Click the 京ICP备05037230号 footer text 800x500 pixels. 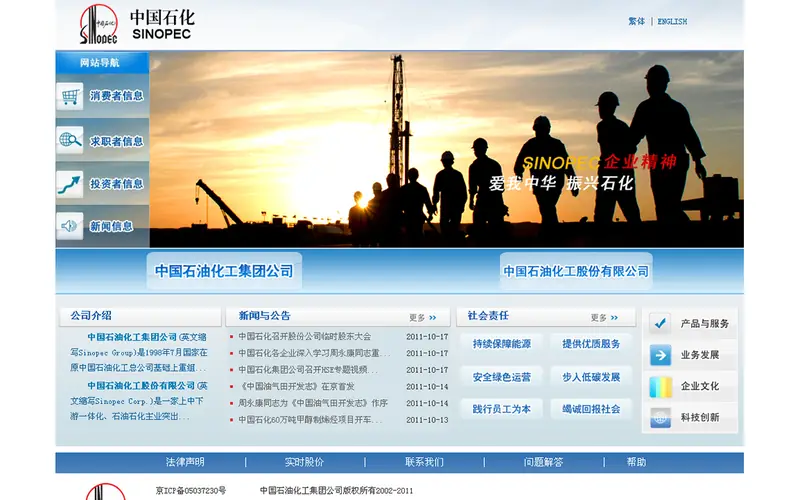191,491
